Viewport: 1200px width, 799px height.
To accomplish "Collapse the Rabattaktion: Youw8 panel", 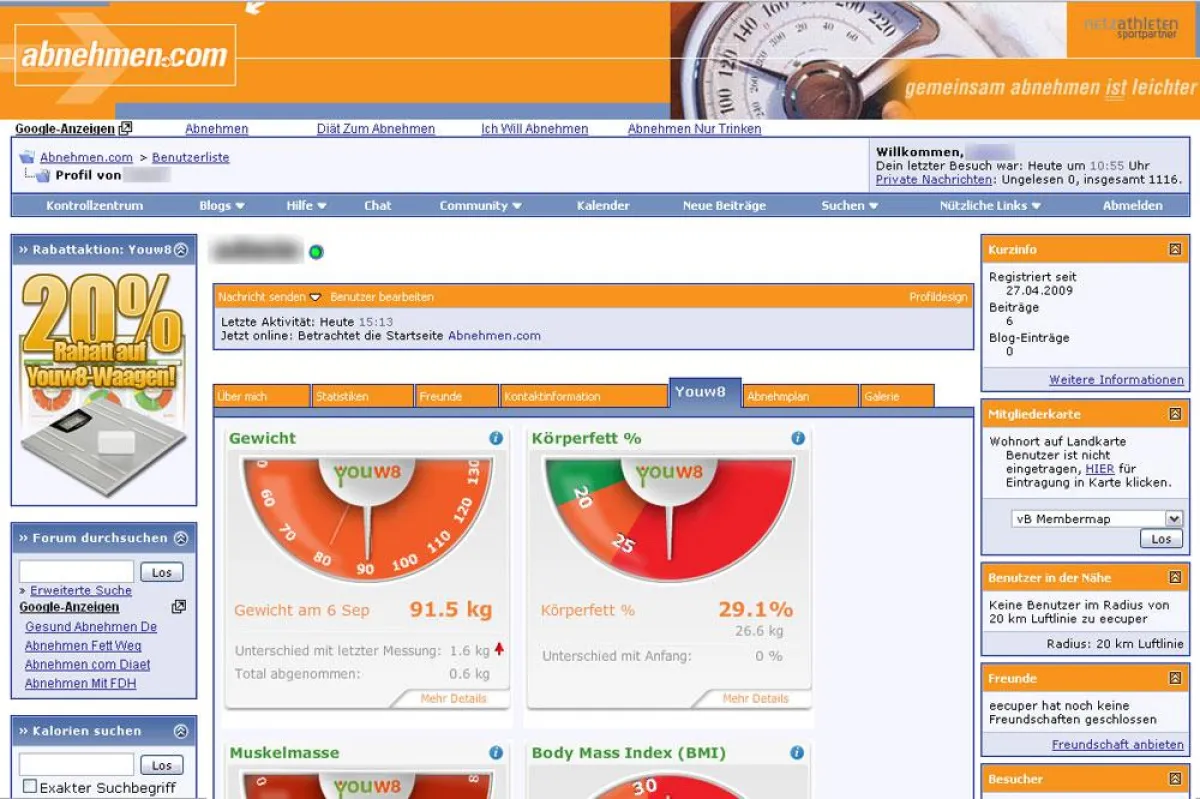I will click(x=181, y=250).
